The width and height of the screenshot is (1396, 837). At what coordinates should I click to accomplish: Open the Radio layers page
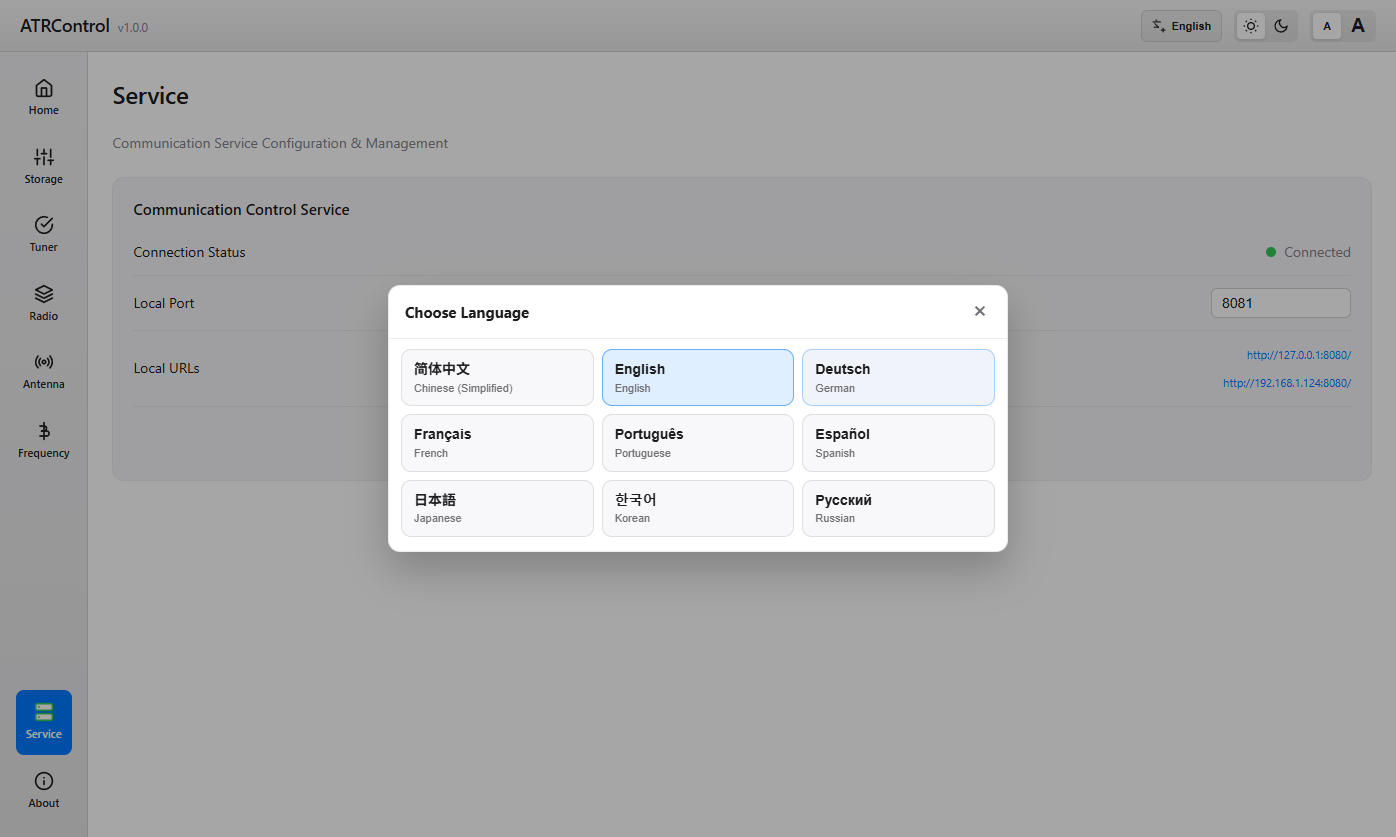point(44,303)
